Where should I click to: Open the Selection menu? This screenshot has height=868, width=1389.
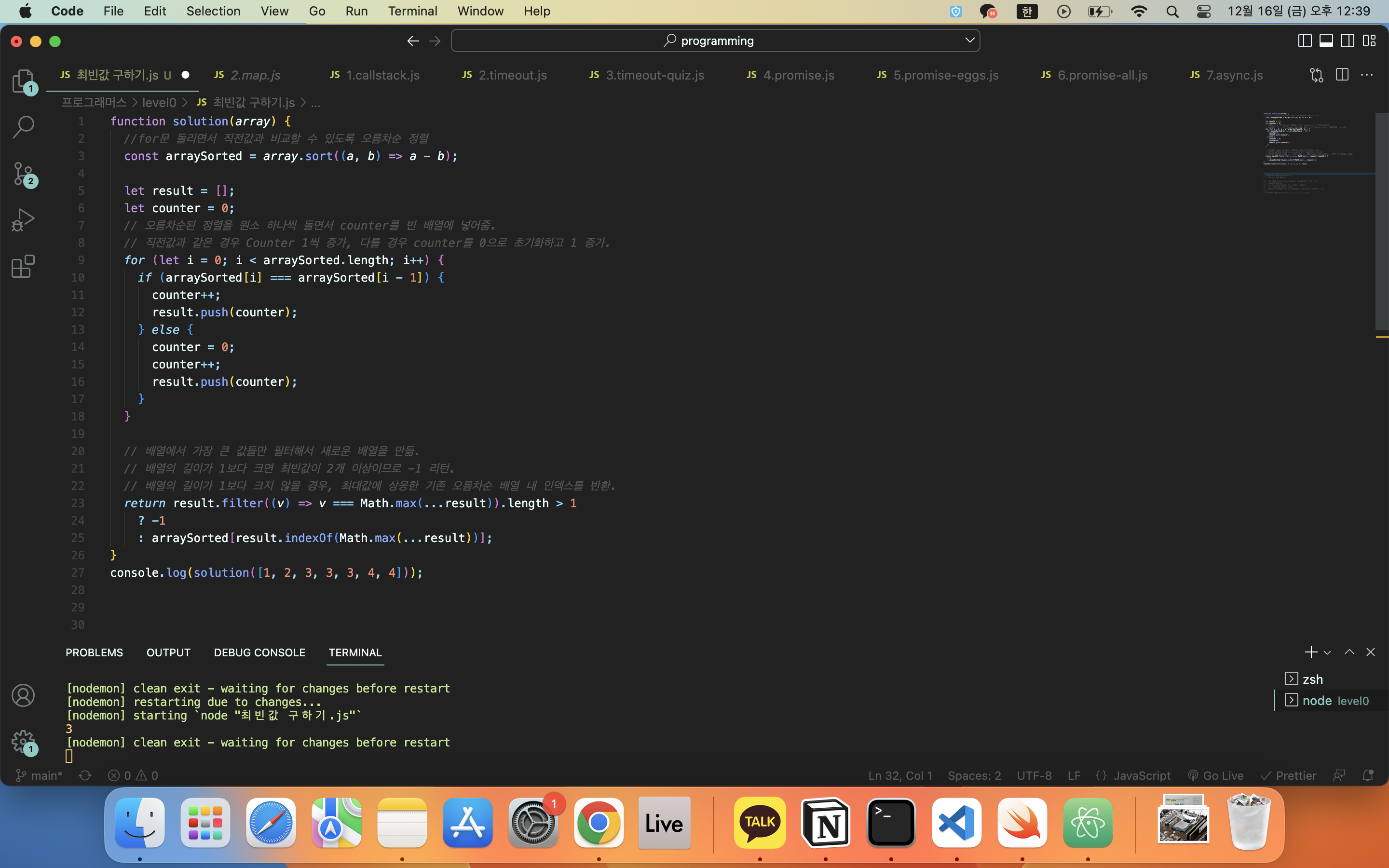coord(213,11)
